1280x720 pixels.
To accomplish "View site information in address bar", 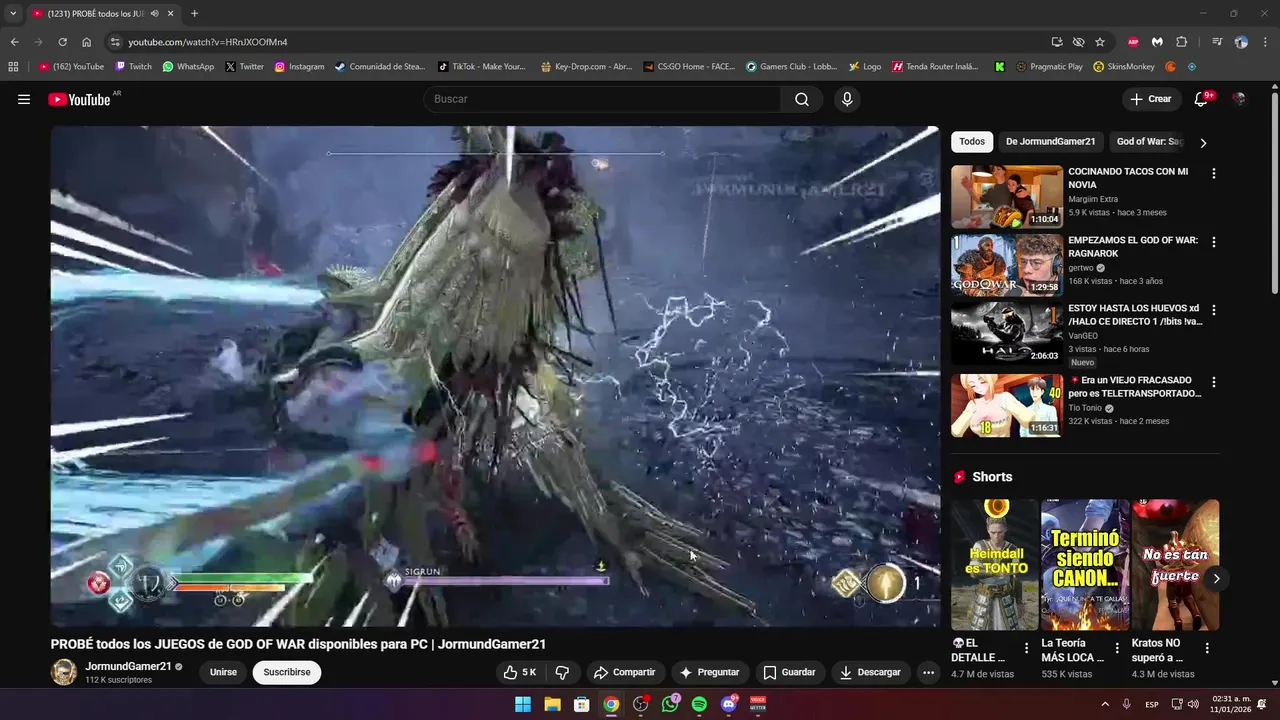I will [x=115, y=42].
